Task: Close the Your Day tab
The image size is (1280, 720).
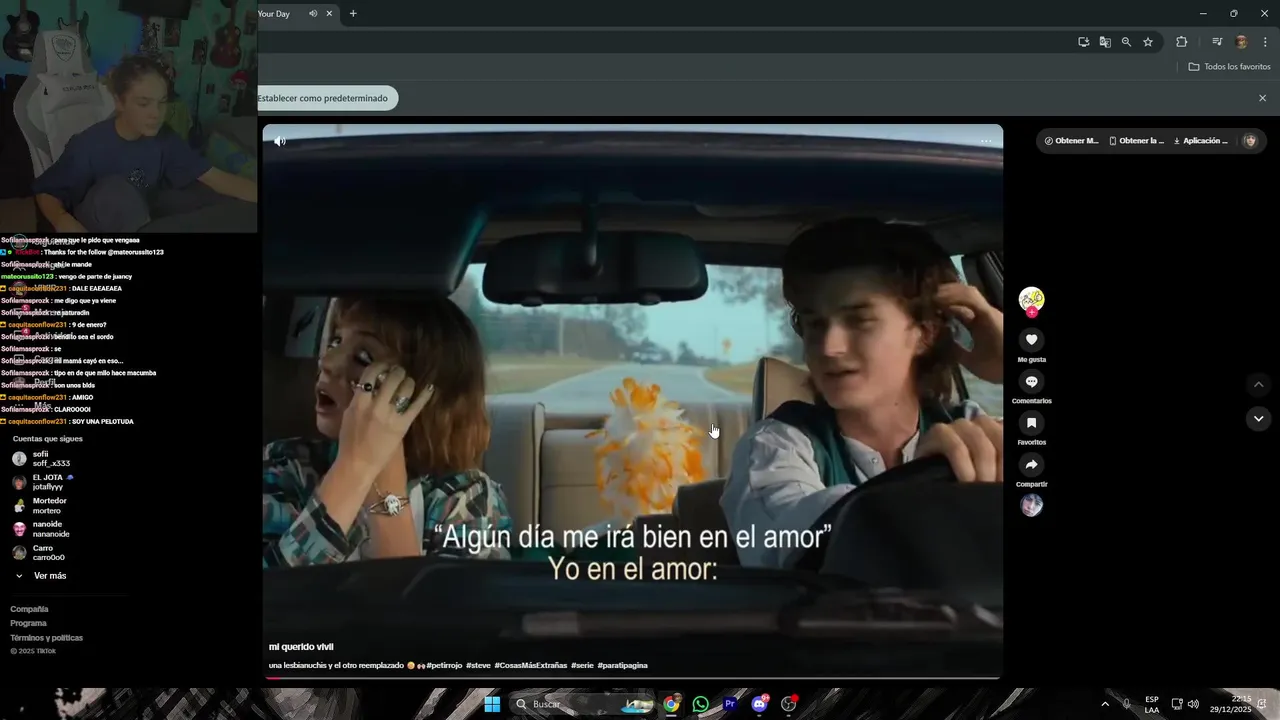Action: click(329, 13)
